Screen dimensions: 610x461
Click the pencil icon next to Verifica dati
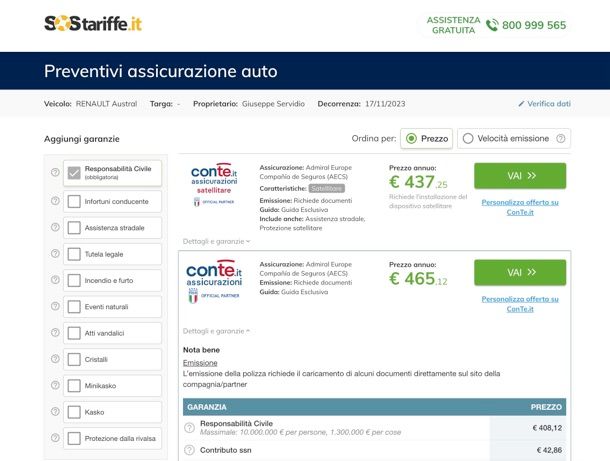[x=521, y=104]
